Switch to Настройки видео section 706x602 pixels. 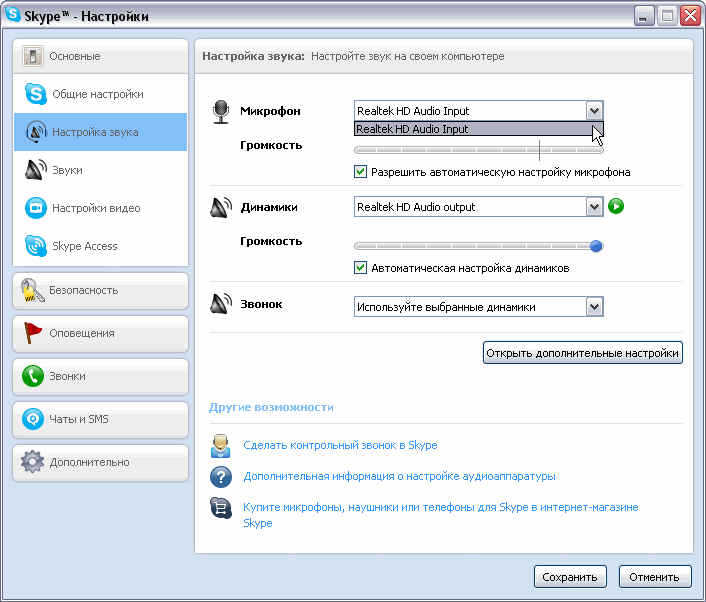point(96,208)
